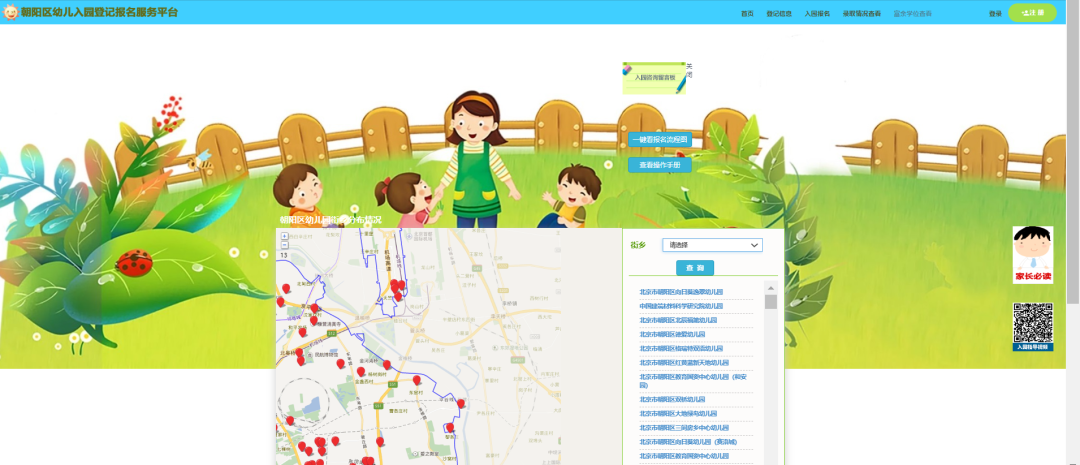Zoom in on the map
The height and width of the screenshot is (465, 1080).
(x=284, y=236)
